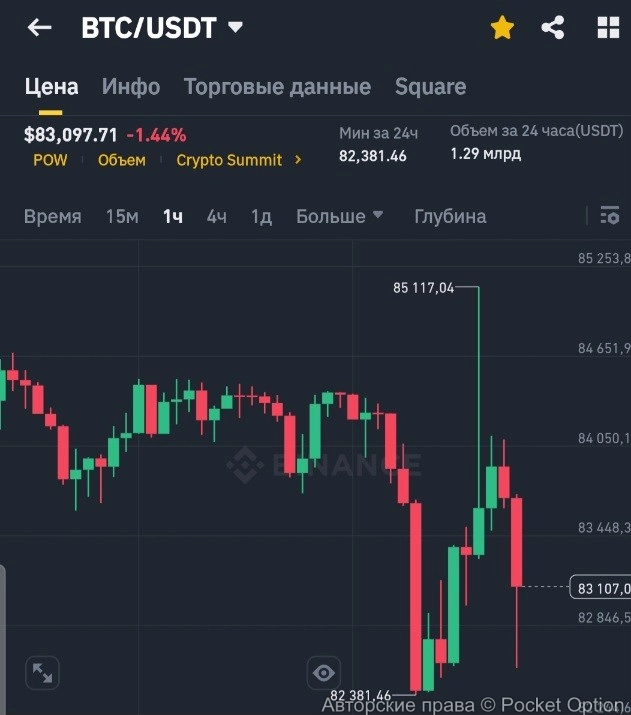This screenshot has height=715, width=631.
Task: Open the Торговые данные tab
Action: coord(277,87)
